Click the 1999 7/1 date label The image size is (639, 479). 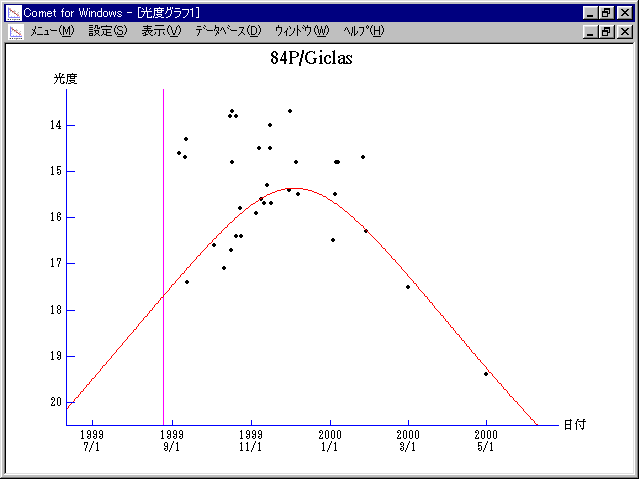(x=92, y=441)
